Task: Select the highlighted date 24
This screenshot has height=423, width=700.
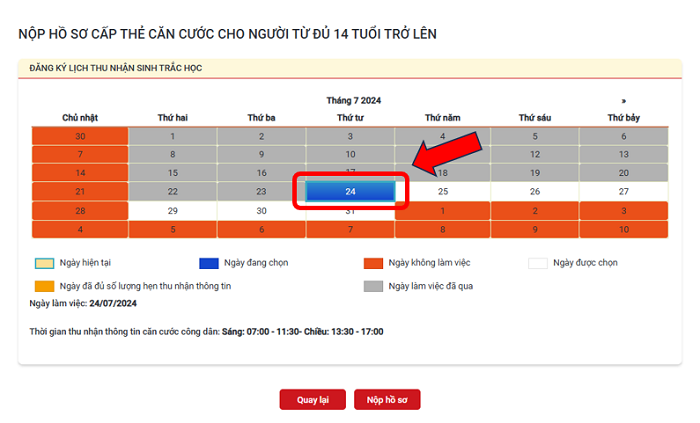Action: click(x=350, y=191)
